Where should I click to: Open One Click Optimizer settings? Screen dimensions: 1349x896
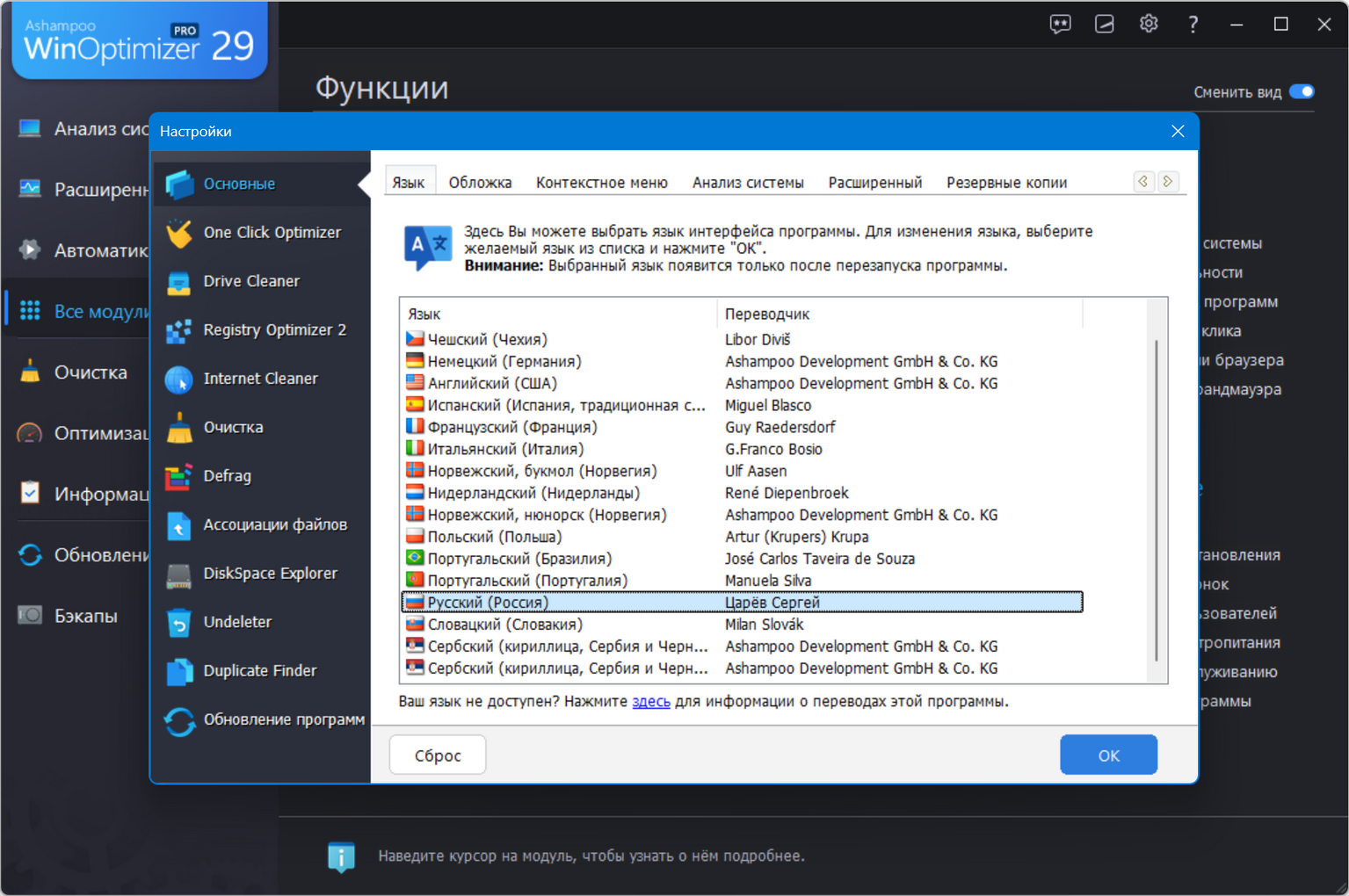(x=261, y=233)
